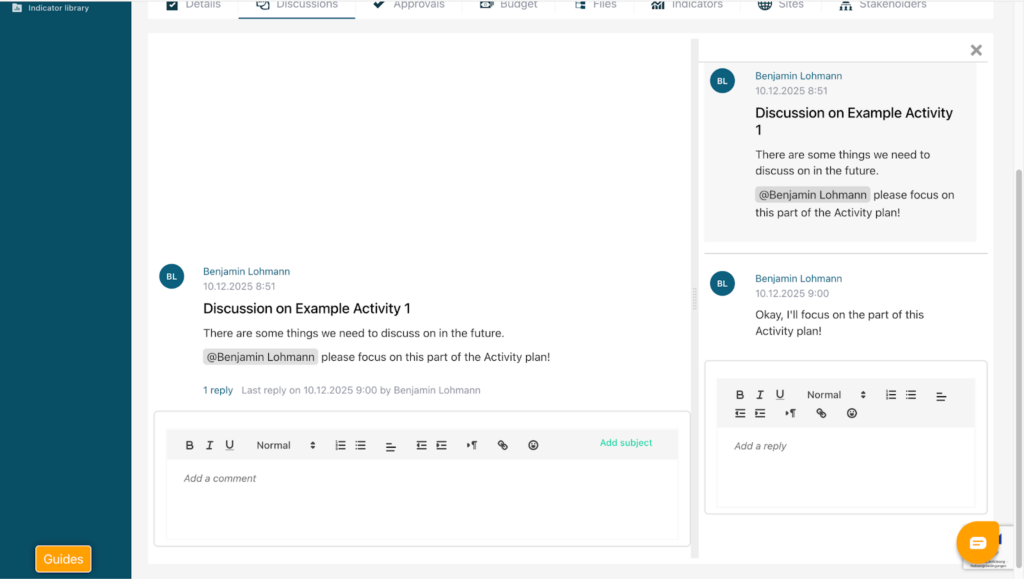This screenshot has height=579, width=1024.
Task: Toggle italic in the comment editor
Action: (x=210, y=446)
